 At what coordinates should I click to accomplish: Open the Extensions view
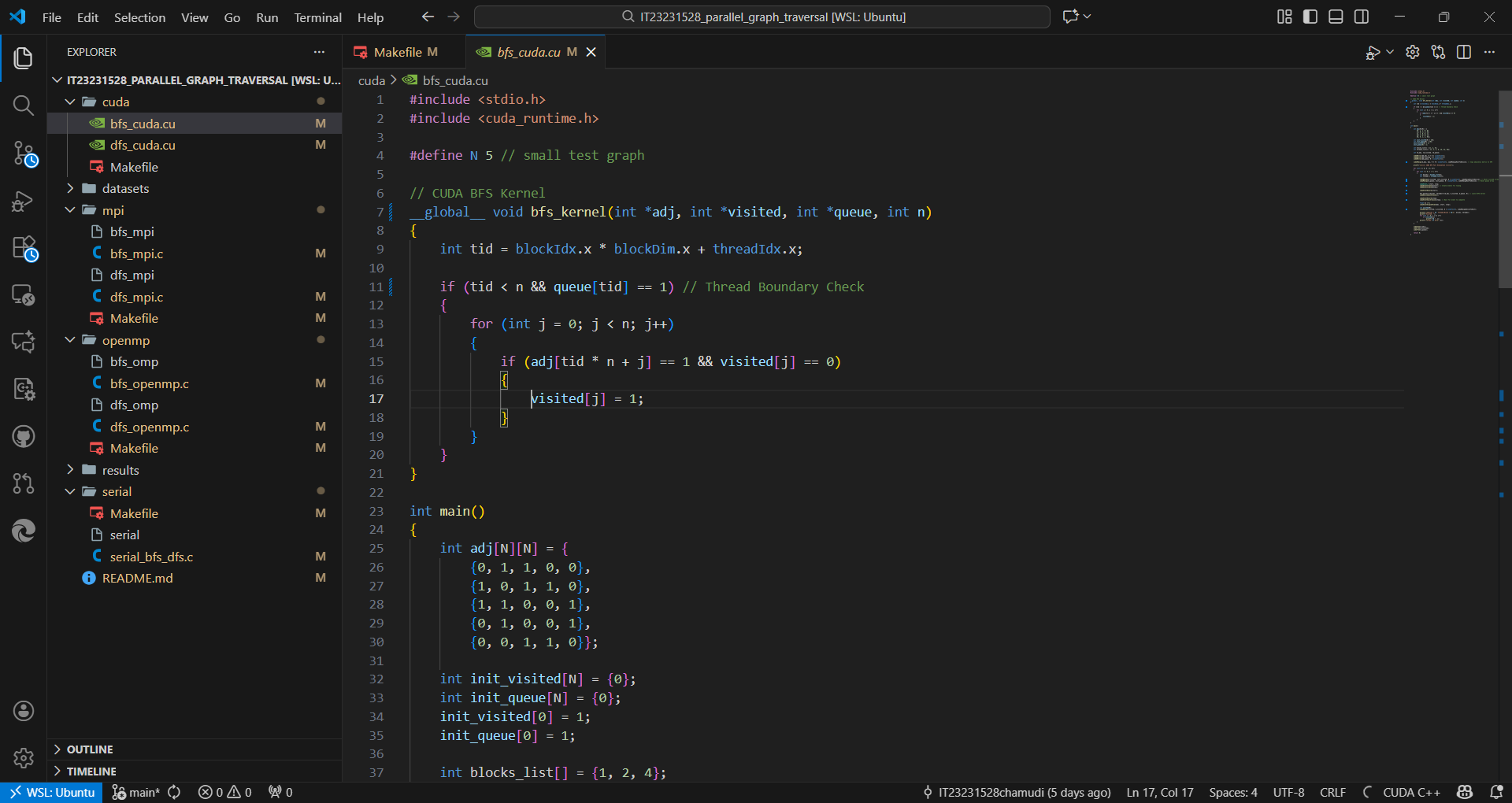24,248
